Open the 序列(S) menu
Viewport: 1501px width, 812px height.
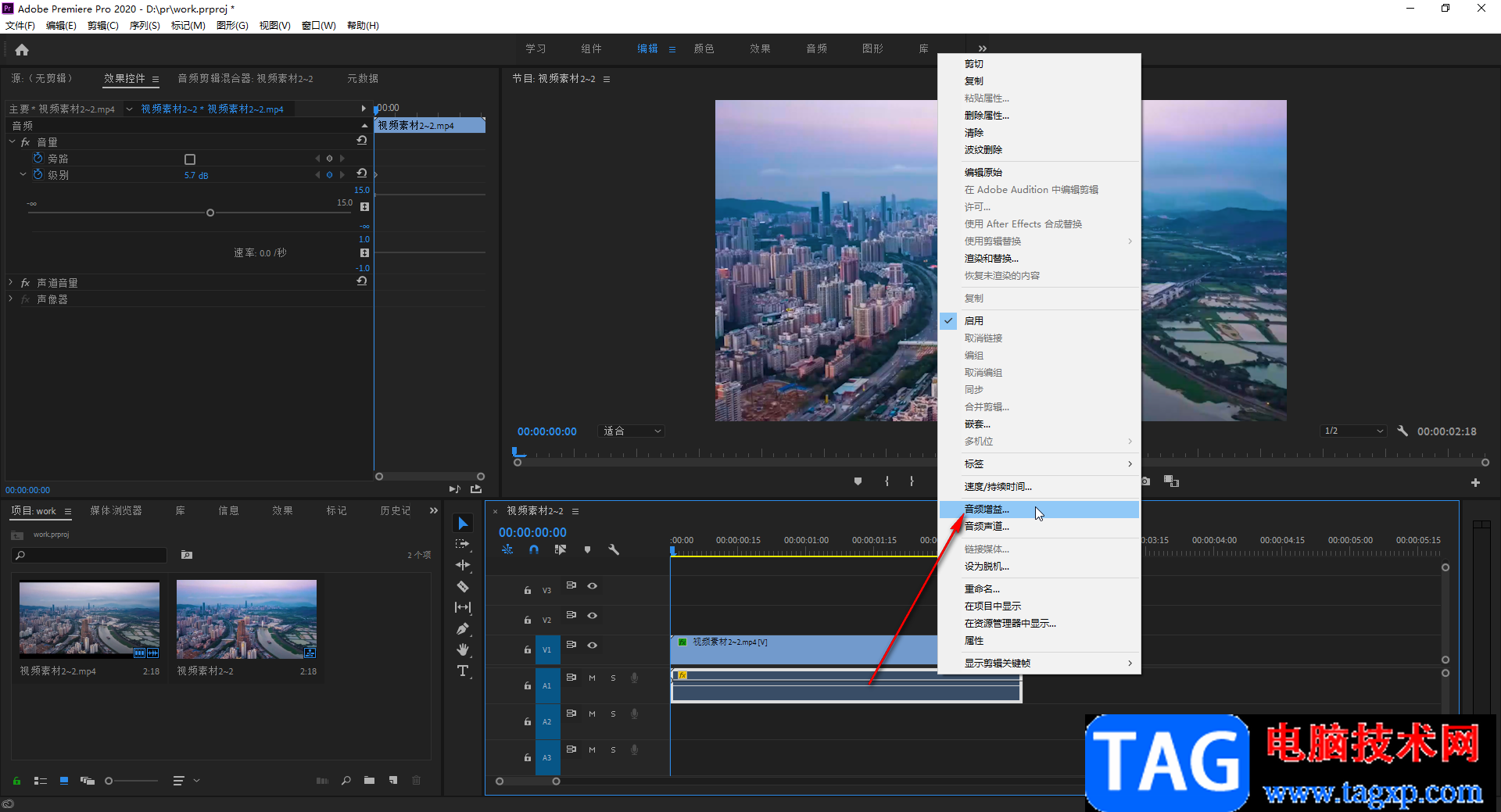pos(145,25)
